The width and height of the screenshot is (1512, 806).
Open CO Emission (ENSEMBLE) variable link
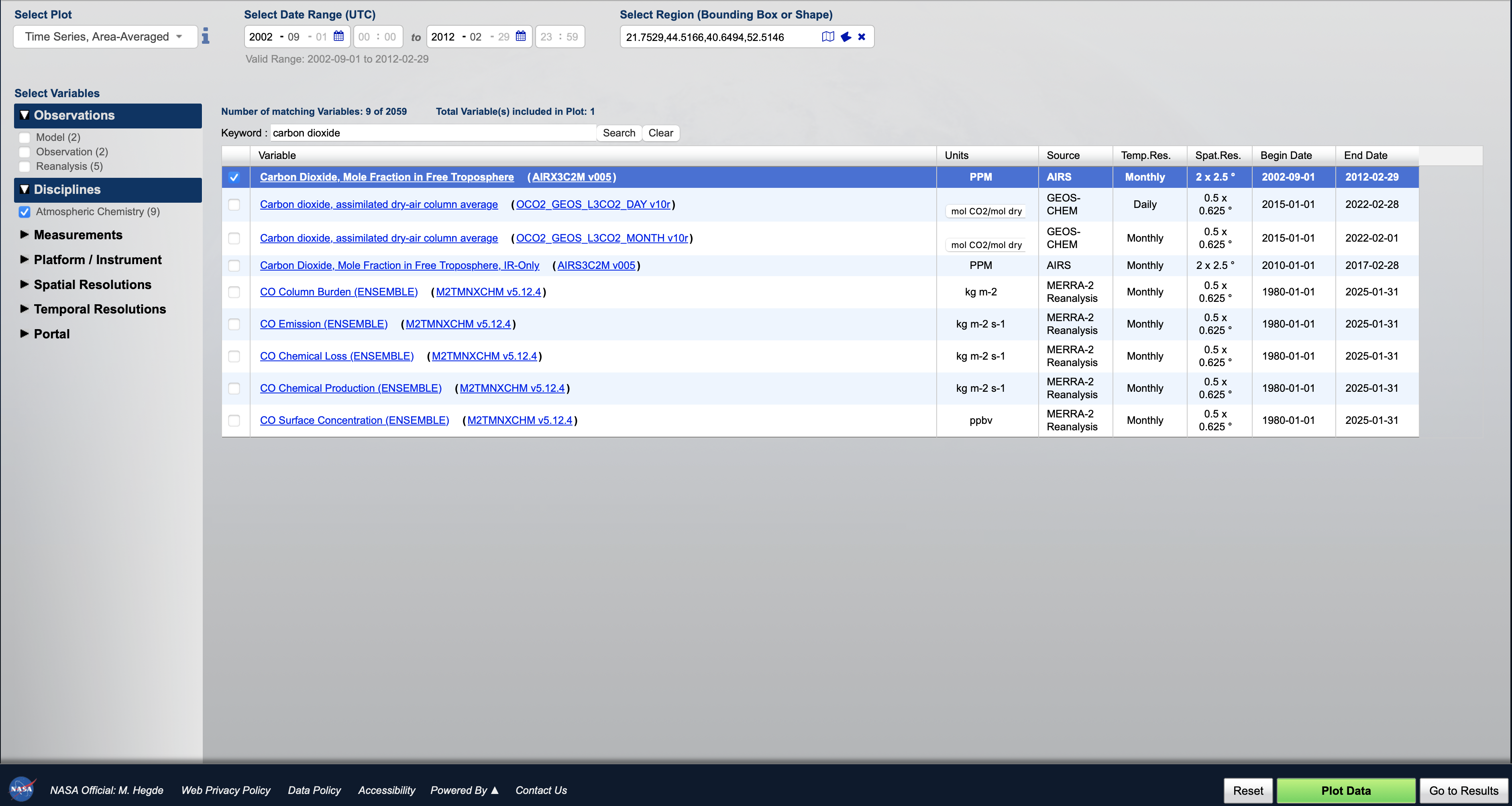pos(324,324)
